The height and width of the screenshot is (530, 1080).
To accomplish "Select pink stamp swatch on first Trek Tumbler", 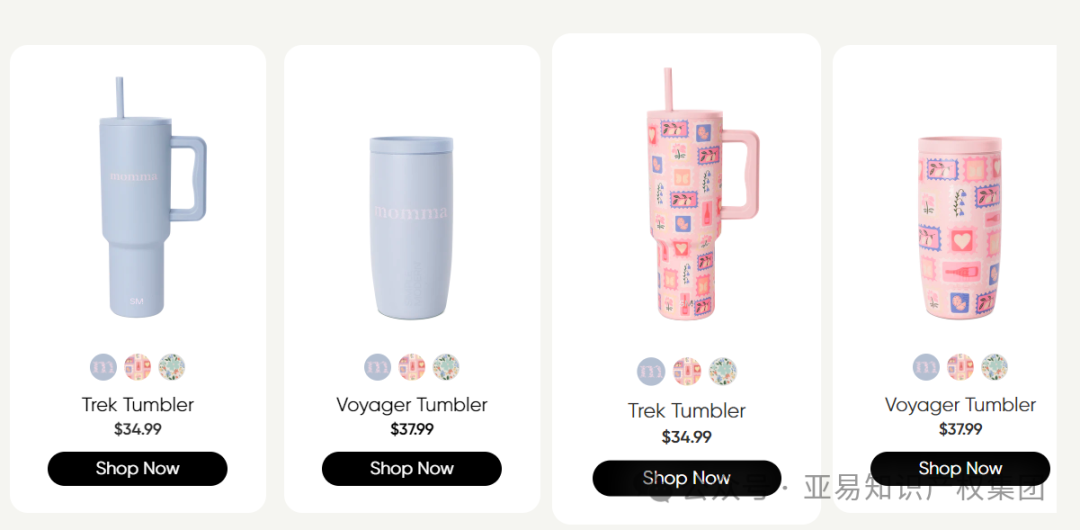I will point(138,367).
